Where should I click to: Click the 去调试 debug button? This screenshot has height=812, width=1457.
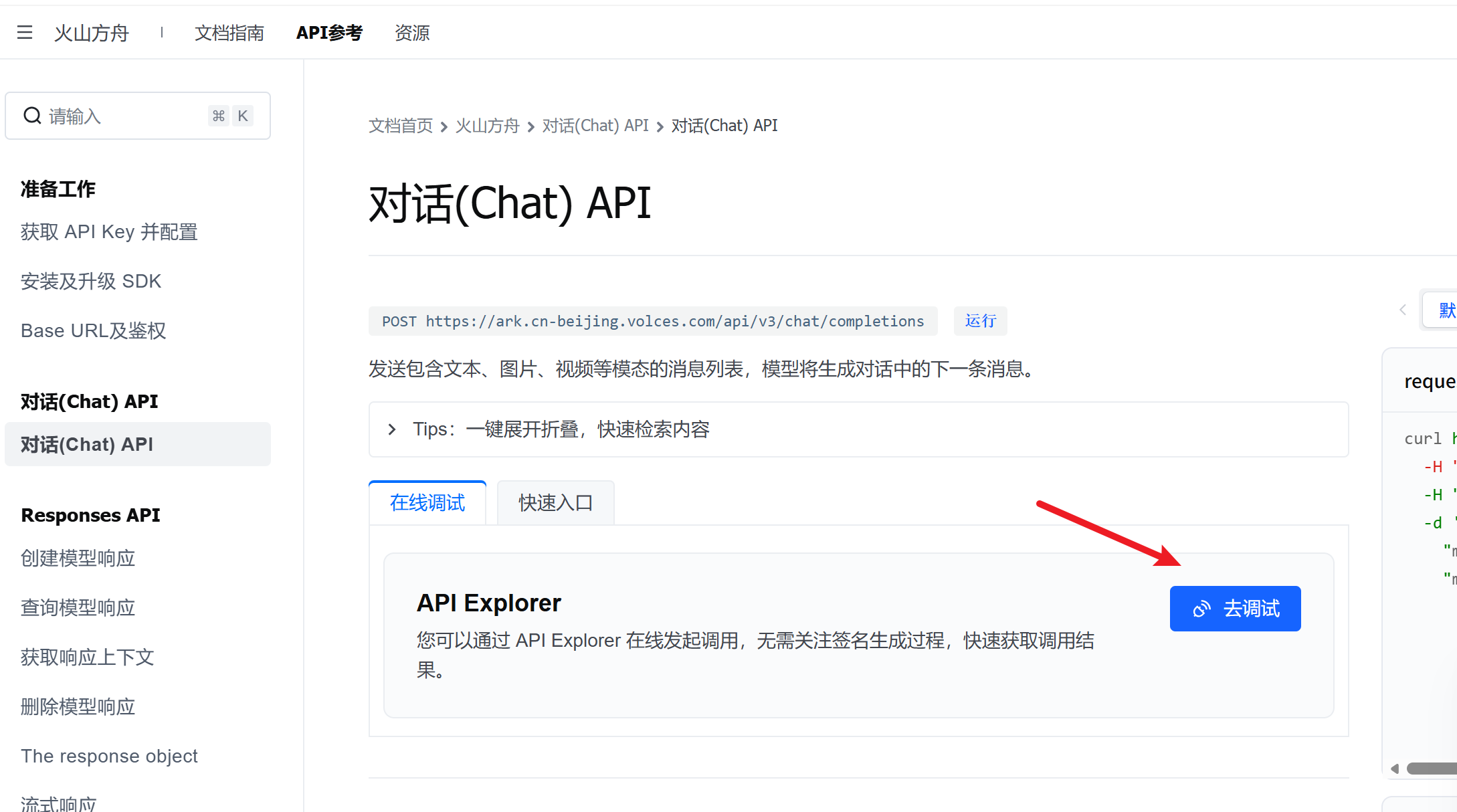pos(1235,609)
